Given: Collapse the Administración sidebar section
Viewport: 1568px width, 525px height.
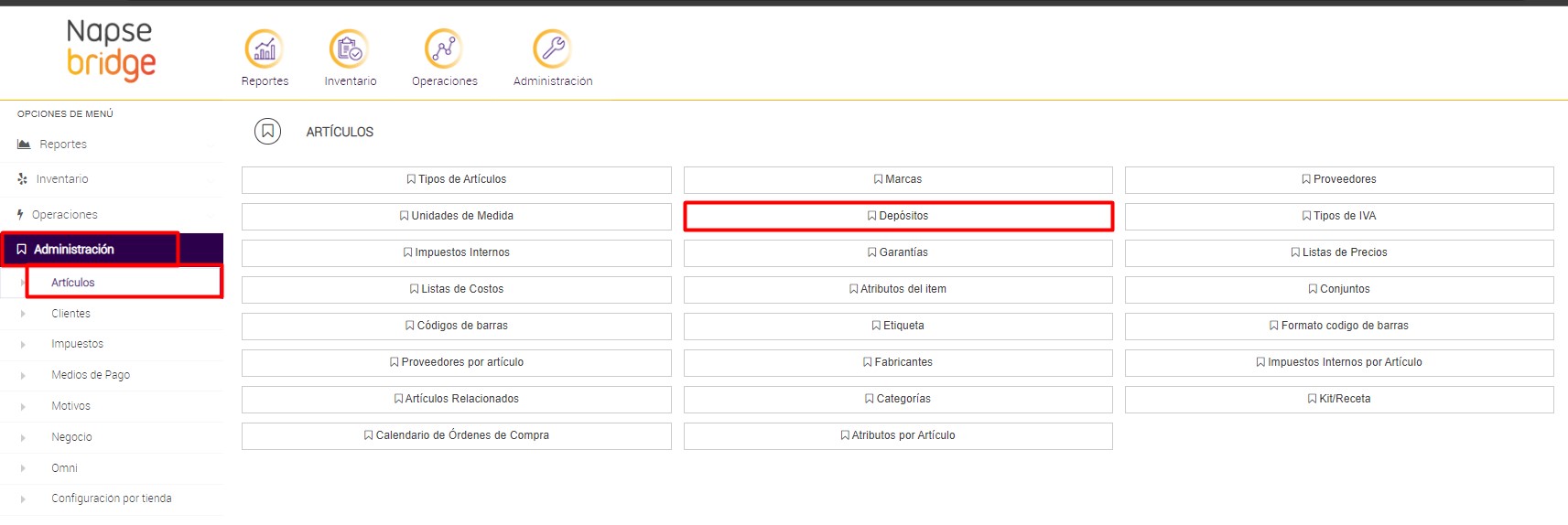Looking at the screenshot, I should 74,250.
